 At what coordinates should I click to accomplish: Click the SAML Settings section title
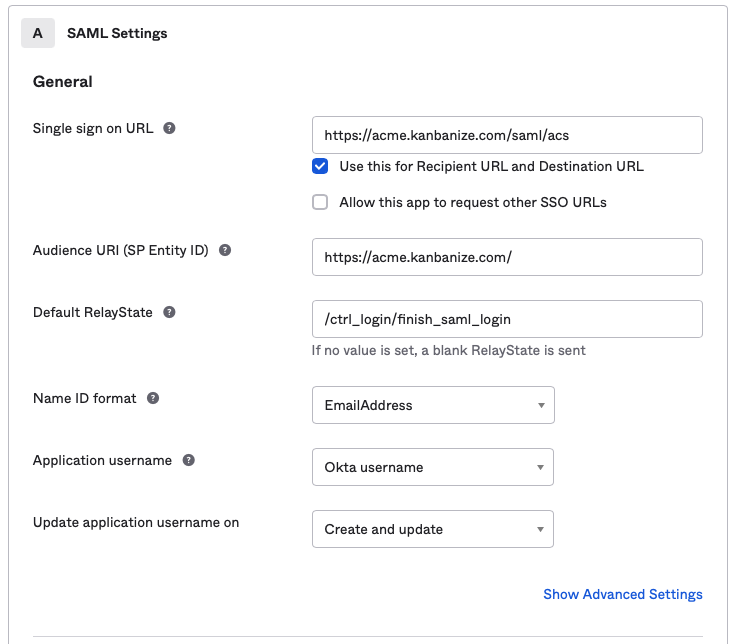click(117, 33)
